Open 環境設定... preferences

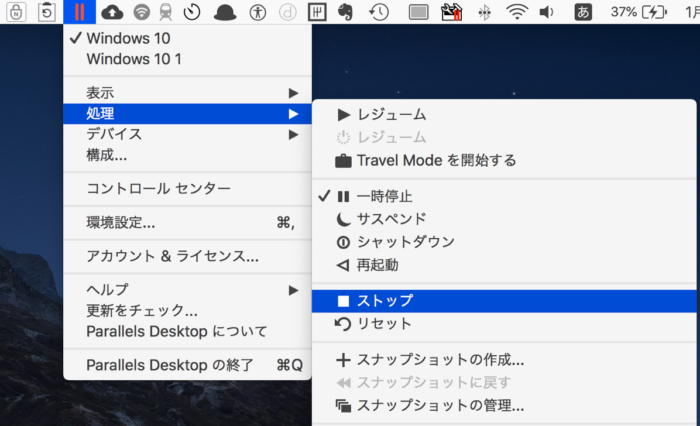click(188, 222)
